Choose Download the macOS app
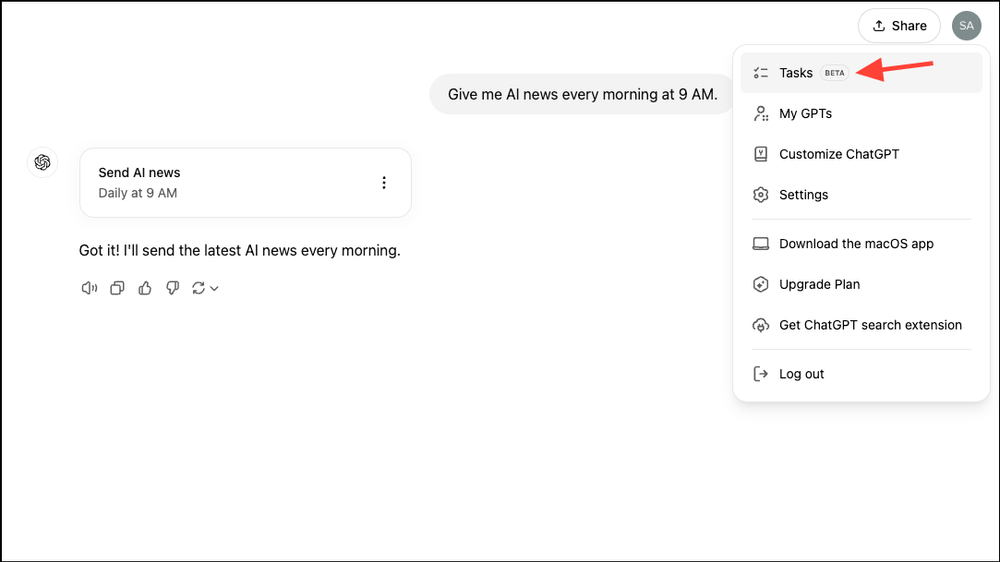The width and height of the screenshot is (1000, 562). (x=855, y=244)
